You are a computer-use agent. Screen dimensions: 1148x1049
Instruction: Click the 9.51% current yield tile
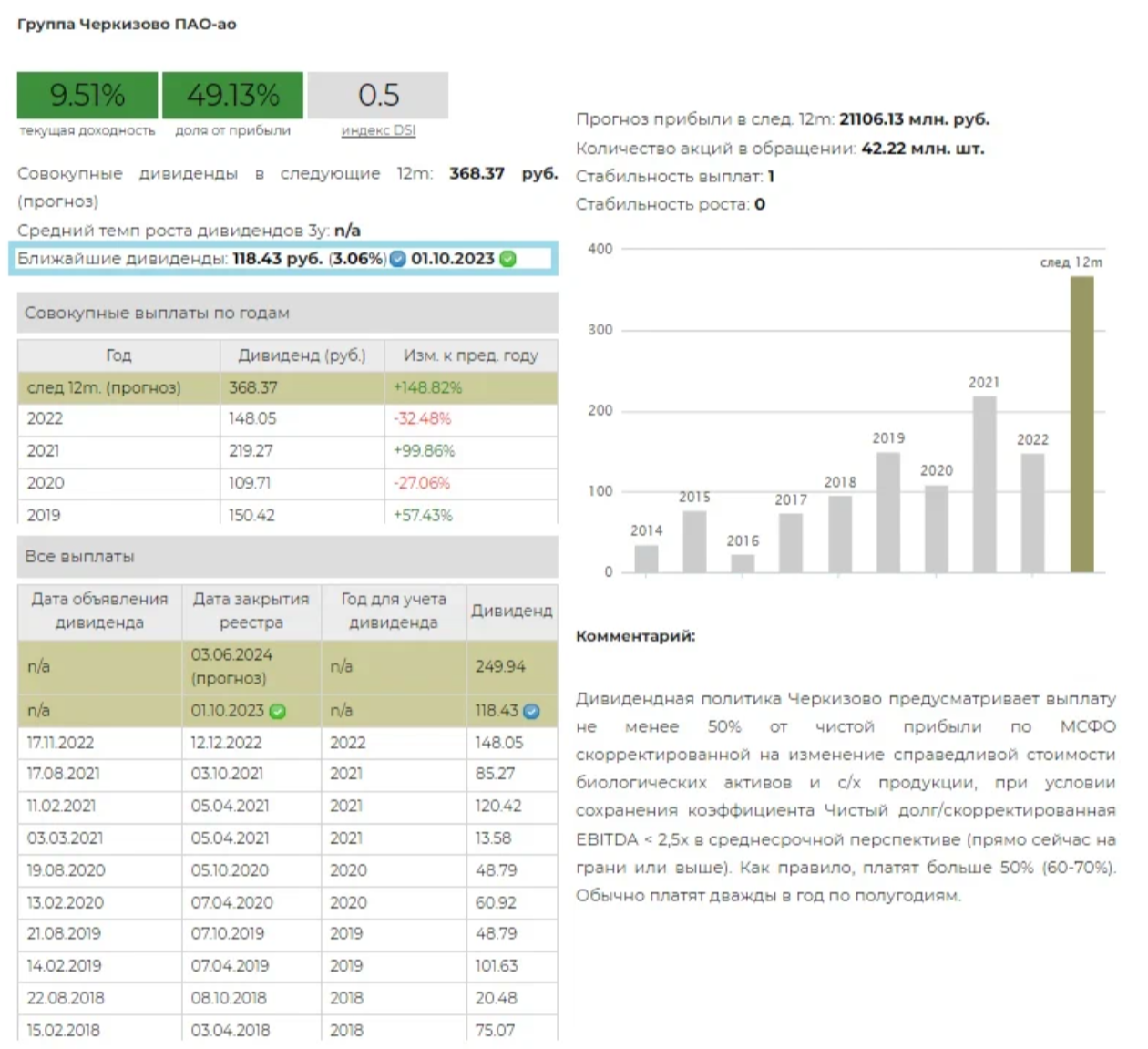click(87, 95)
